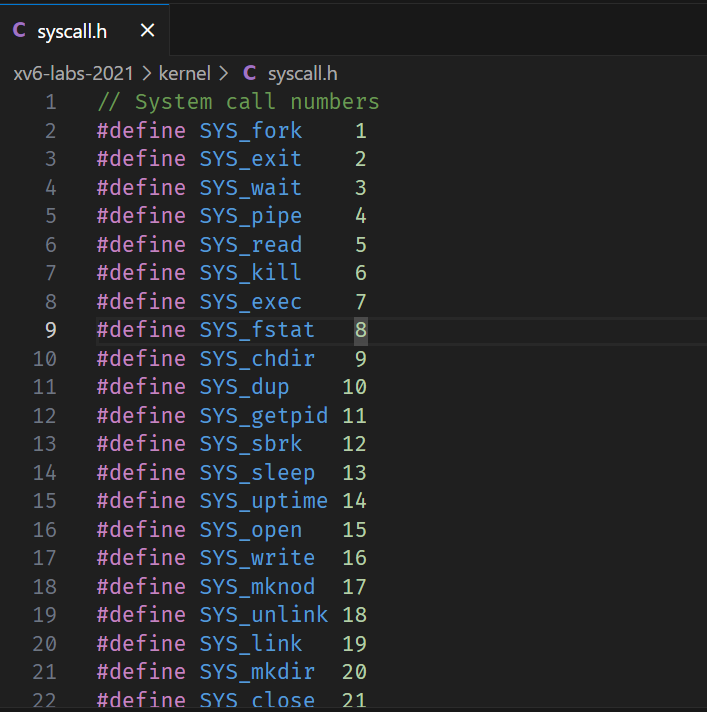Click #define keyword on the SYS_fork line
Screen dimensions: 707x712
coord(141,131)
